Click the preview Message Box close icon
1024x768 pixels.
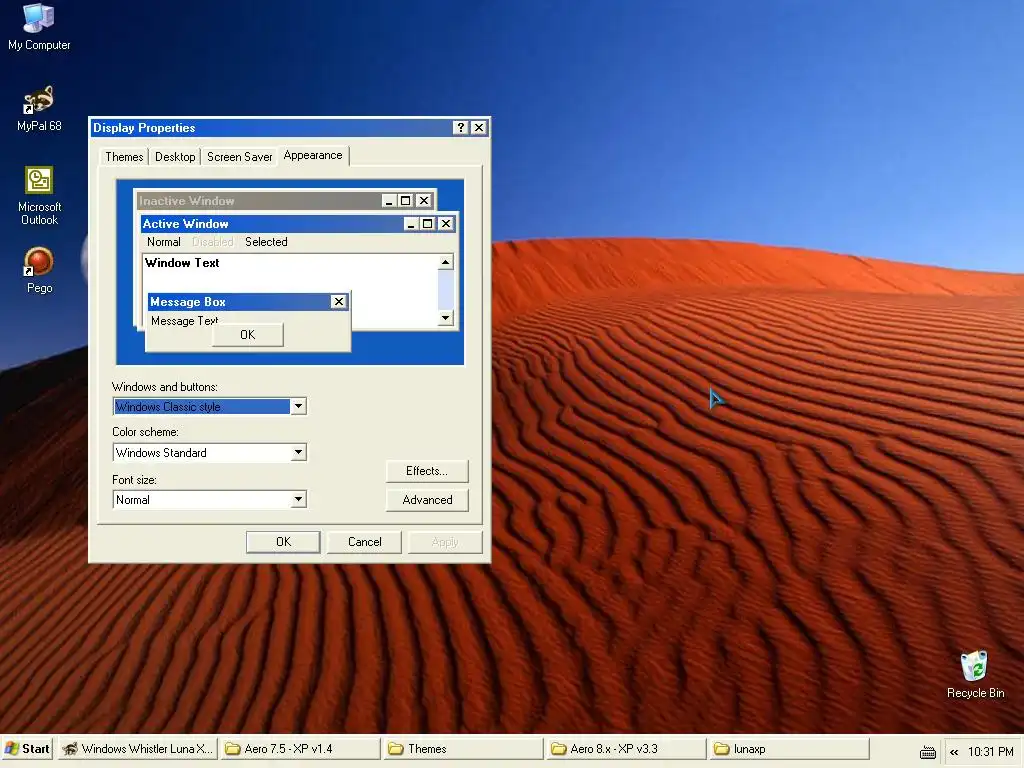coord(338,302)
